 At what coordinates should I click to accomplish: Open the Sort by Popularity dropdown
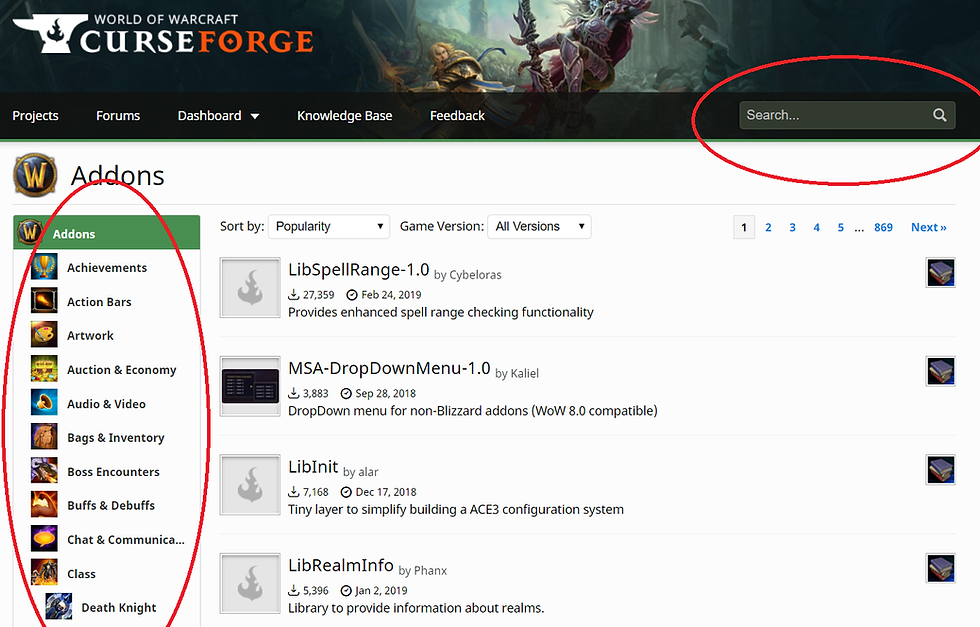[x=329, y=226]
